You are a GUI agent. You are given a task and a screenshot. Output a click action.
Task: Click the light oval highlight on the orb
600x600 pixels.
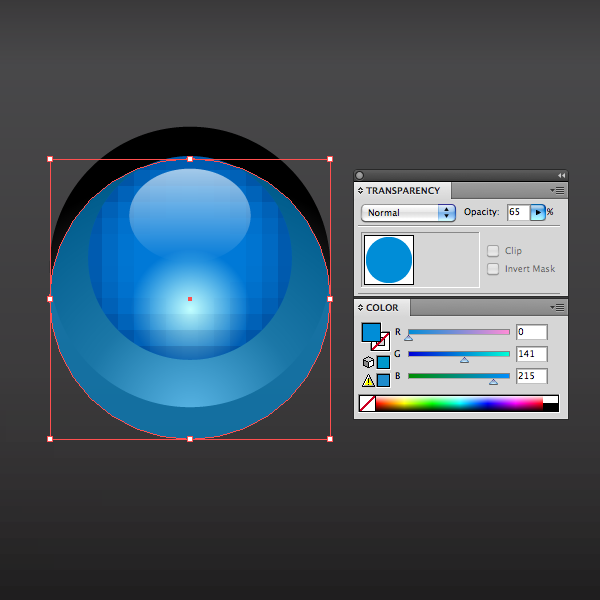click(x=190, y=212)
